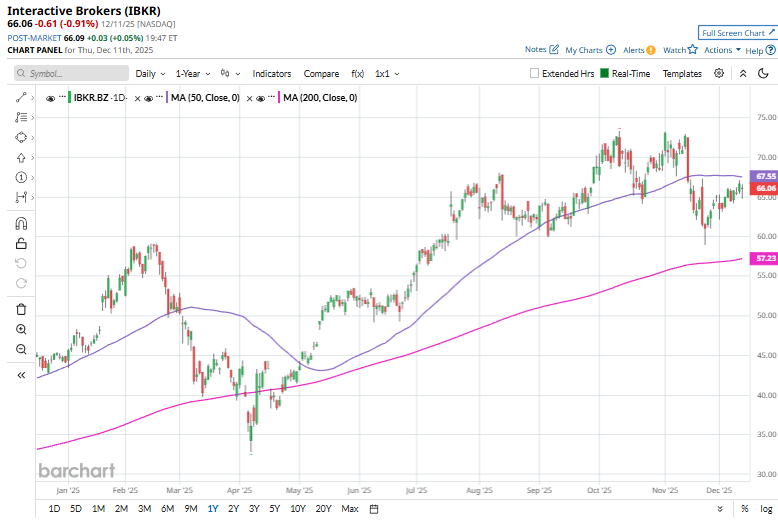The width and height of the screenshot is (778, 526).
Task: Click the lock drawings icon
Action: (x=21, y=243)
